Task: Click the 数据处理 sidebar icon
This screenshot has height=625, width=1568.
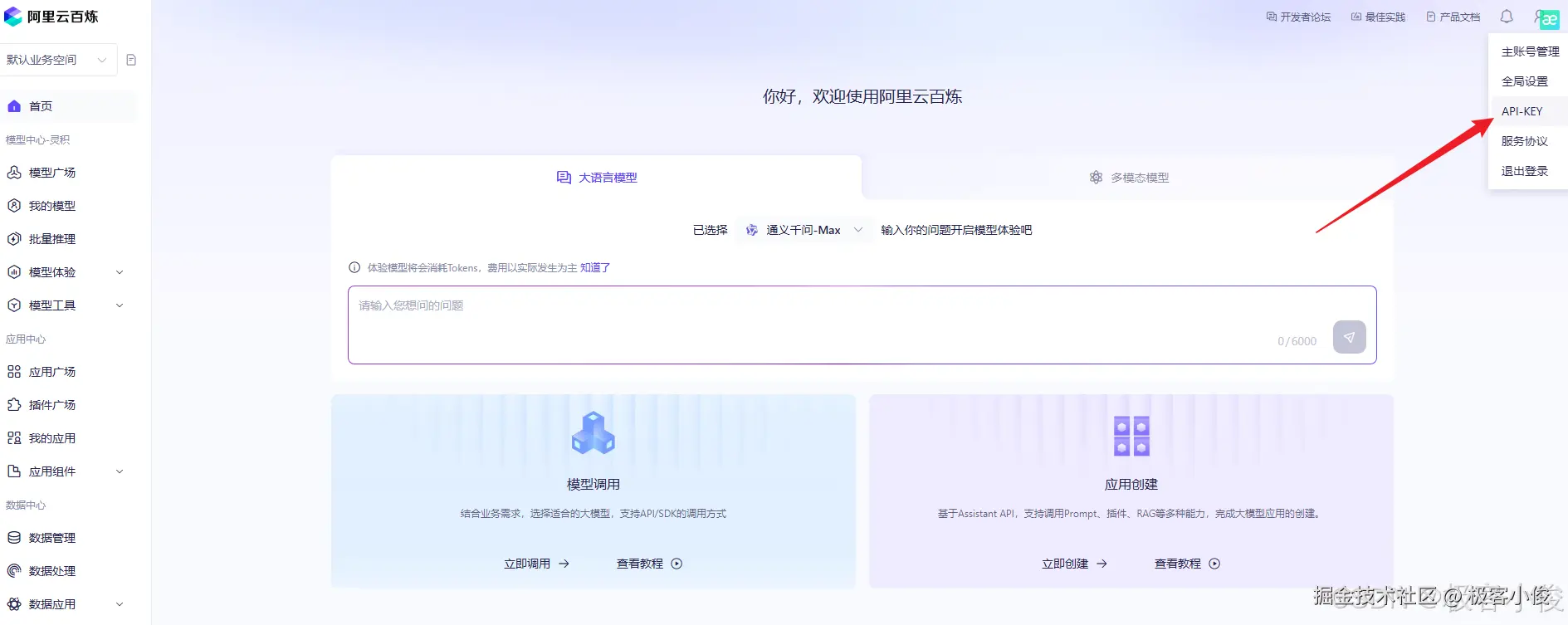Action: [x=14, y=571]
